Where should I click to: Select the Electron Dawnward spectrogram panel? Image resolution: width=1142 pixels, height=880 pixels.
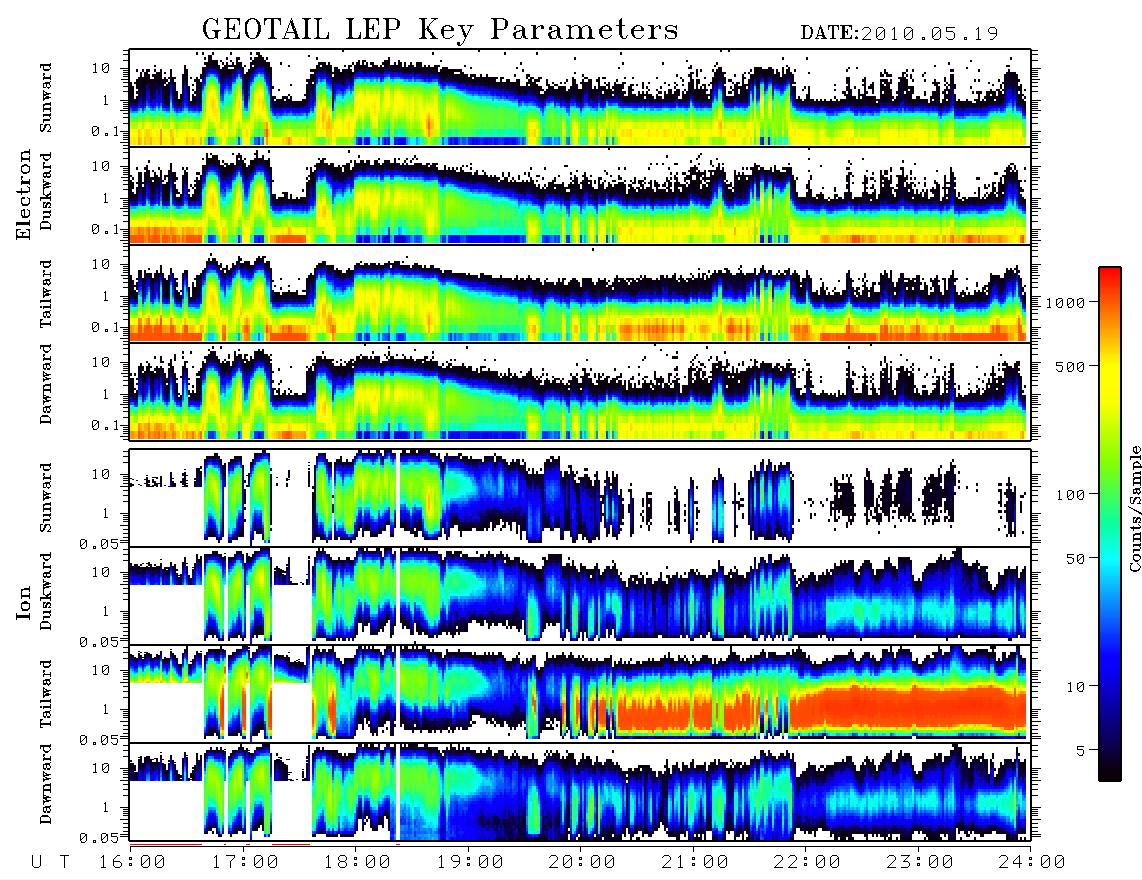point(580,391)
